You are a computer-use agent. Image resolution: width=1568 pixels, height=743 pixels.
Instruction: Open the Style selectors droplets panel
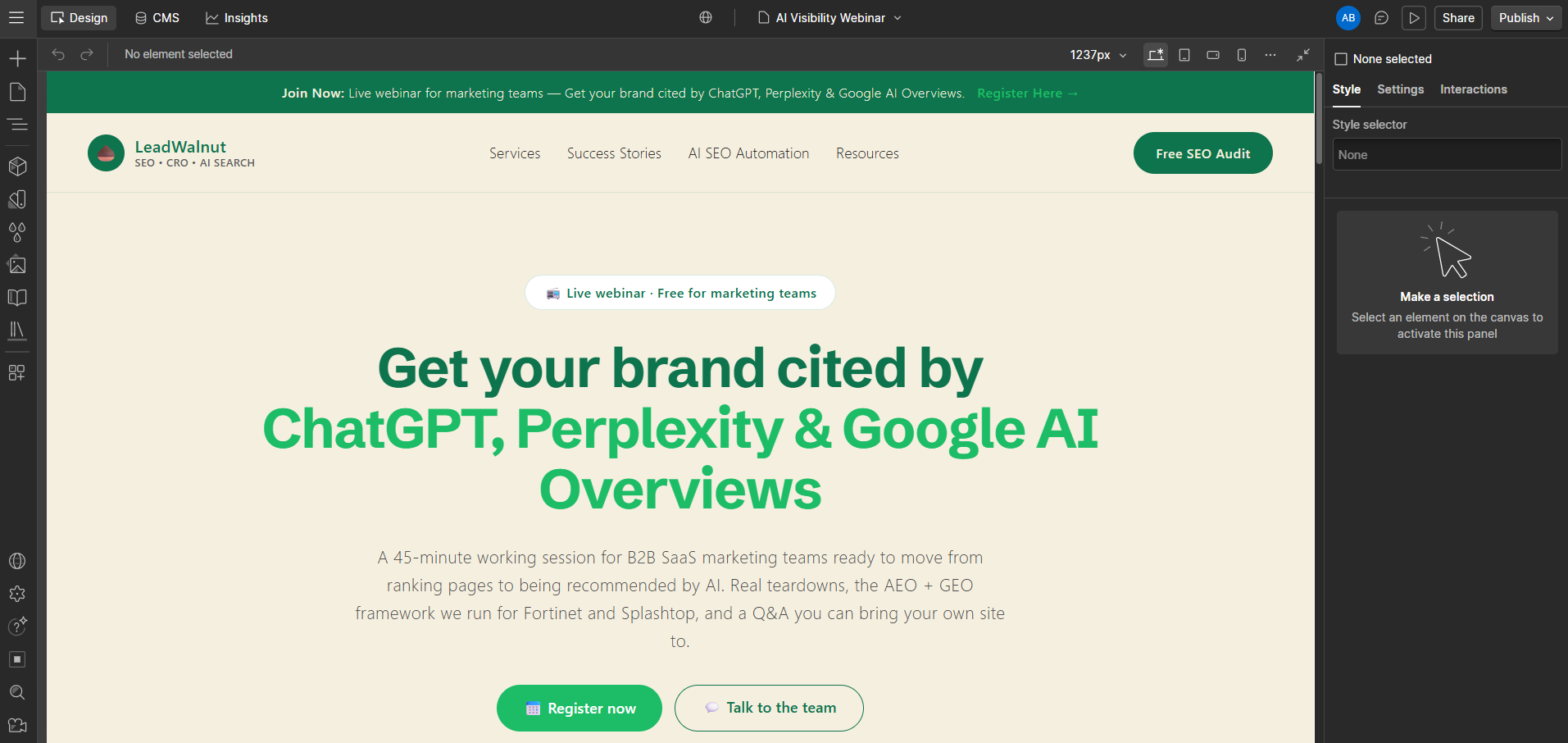[x=17, y=232]
